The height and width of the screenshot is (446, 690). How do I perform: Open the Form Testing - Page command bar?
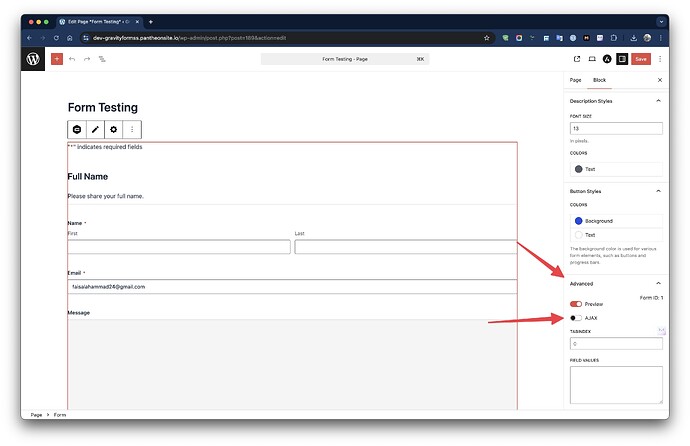pyautogui.click(x=345, y=59)
